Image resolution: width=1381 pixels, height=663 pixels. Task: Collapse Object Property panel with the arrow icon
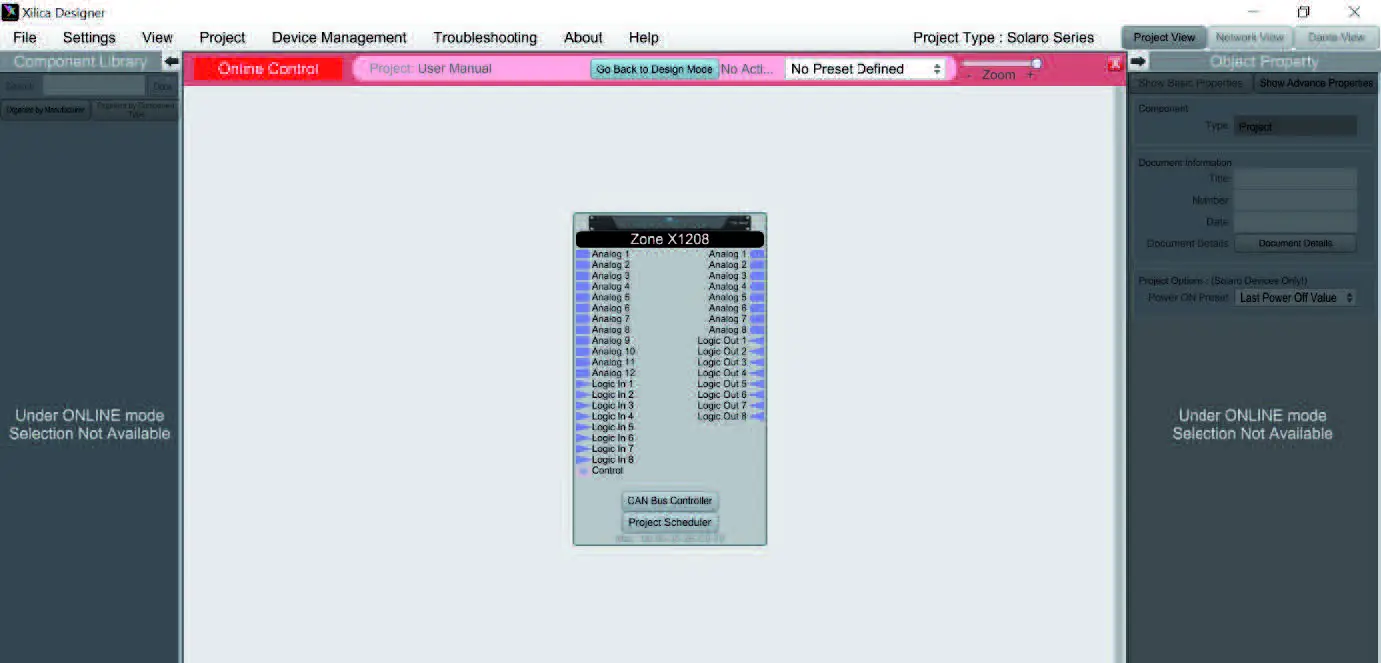1138,61
